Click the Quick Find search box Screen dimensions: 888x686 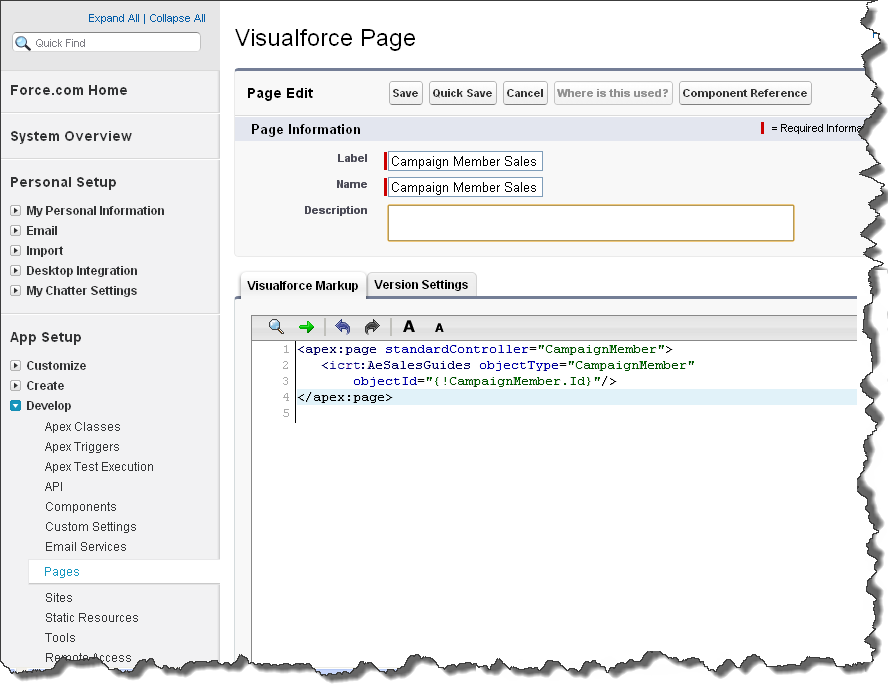pos(114,43)
